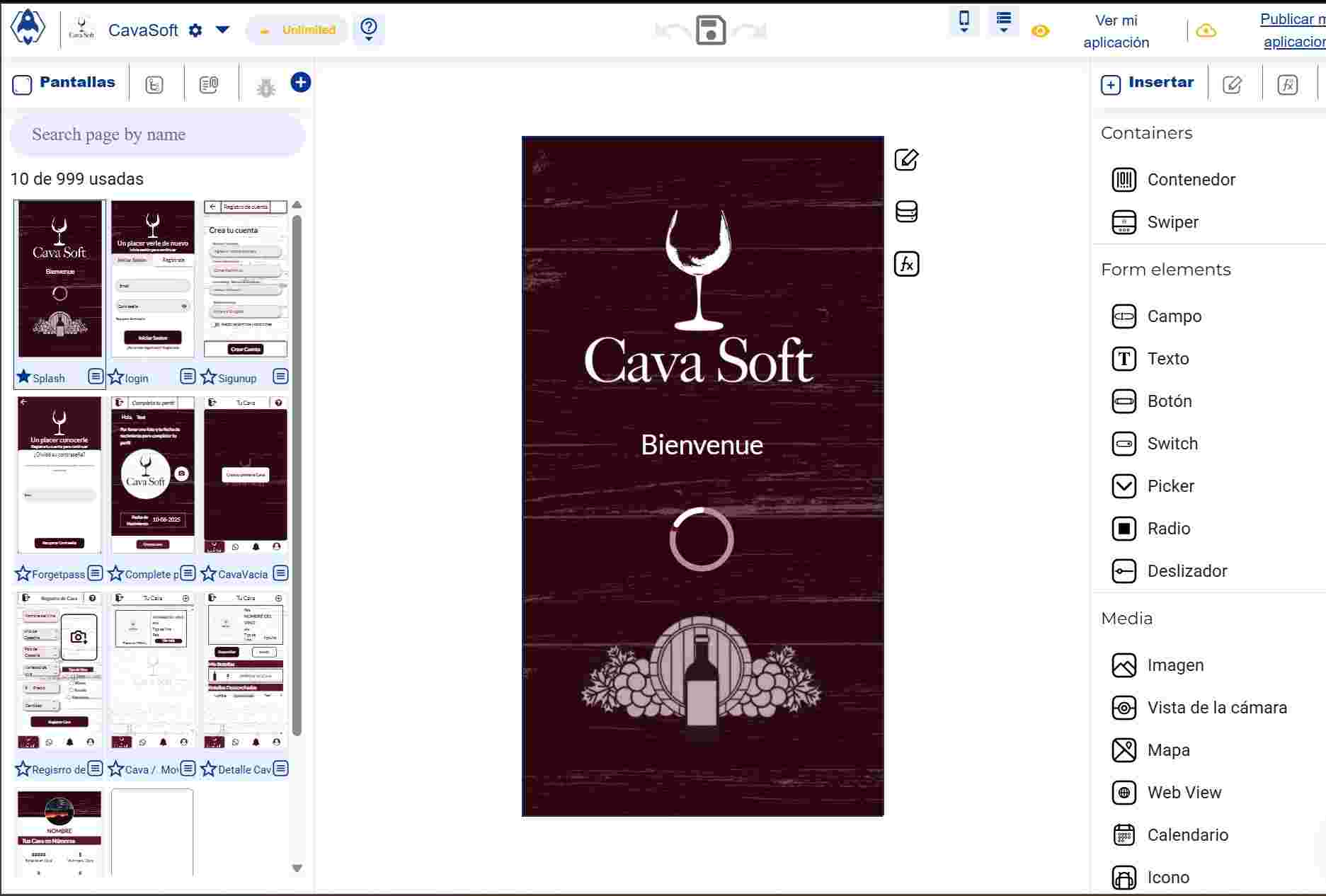Image resolution: width=1326 pixels, height=896 pixels.
Task: Click the save floppy disk icon
Action: tap(711, 30)
